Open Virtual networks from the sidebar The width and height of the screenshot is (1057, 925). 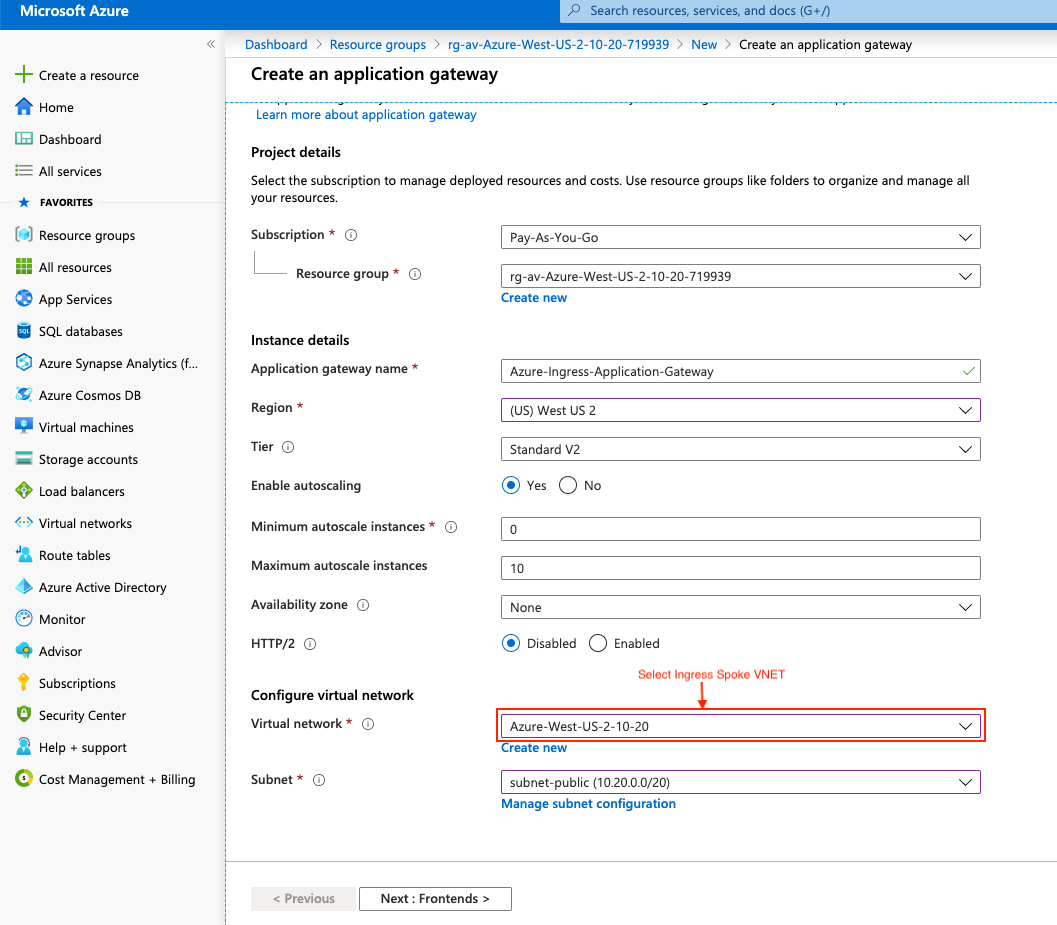[85, 522]
